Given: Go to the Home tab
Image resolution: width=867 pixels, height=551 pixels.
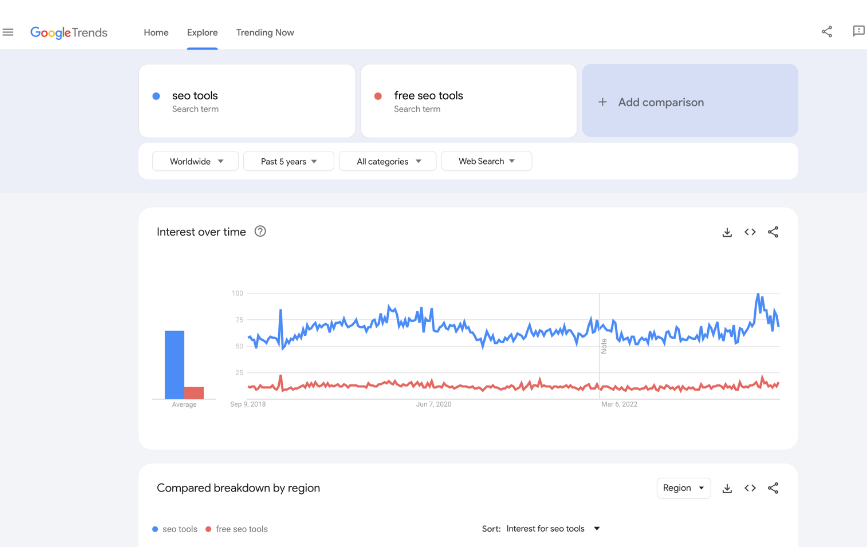Looking at the screenshot, I should click(156, 33).
